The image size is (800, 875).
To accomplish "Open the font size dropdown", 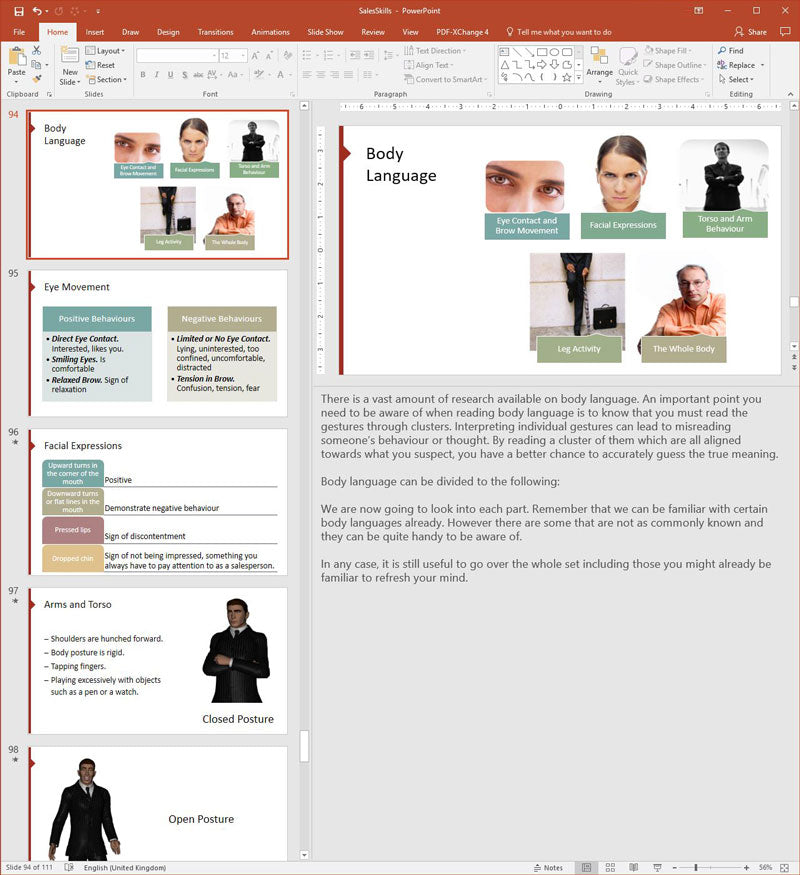I will (x=244, y=56).
